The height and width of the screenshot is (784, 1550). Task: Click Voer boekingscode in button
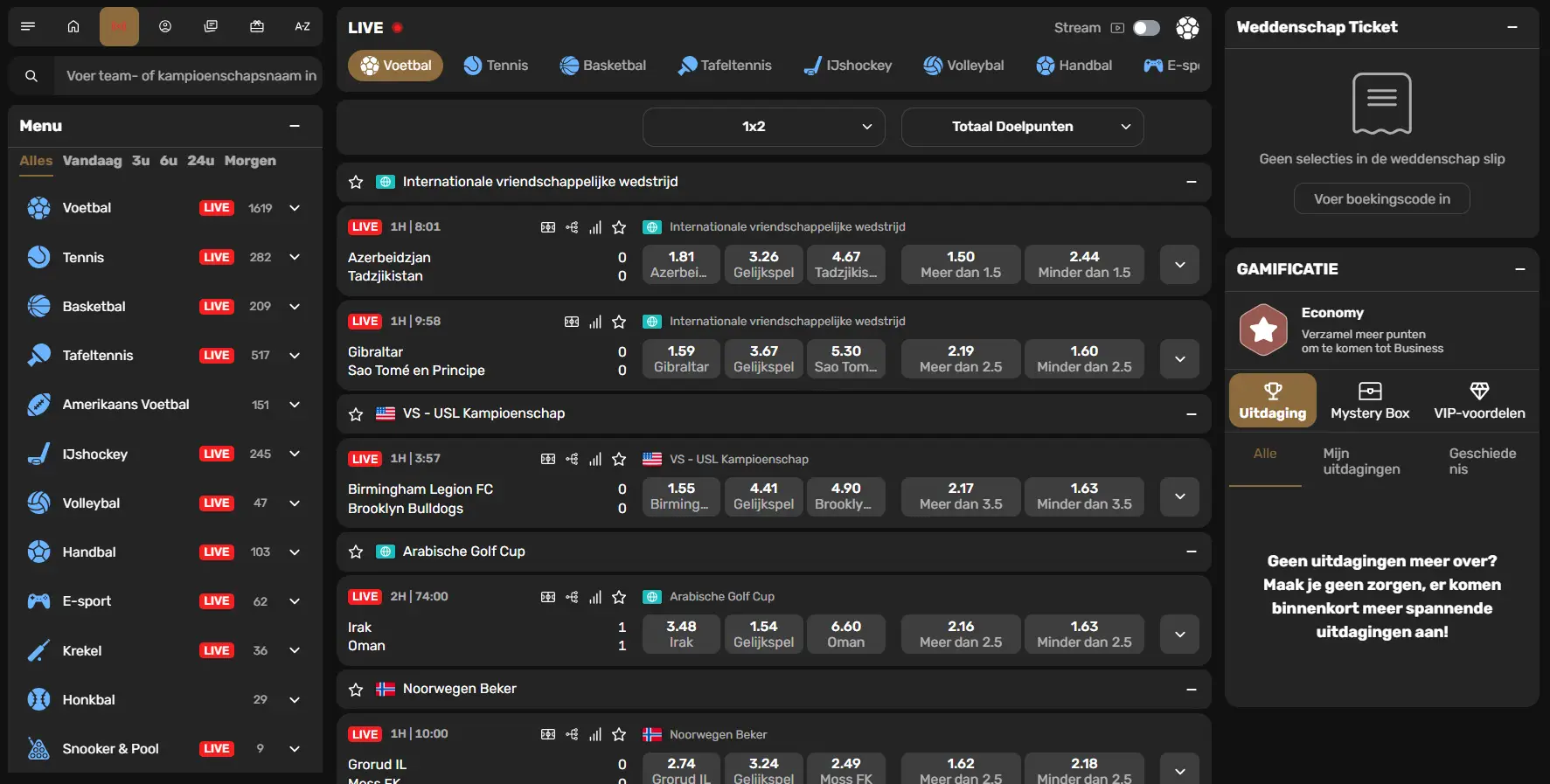[x=1381, y=199]
